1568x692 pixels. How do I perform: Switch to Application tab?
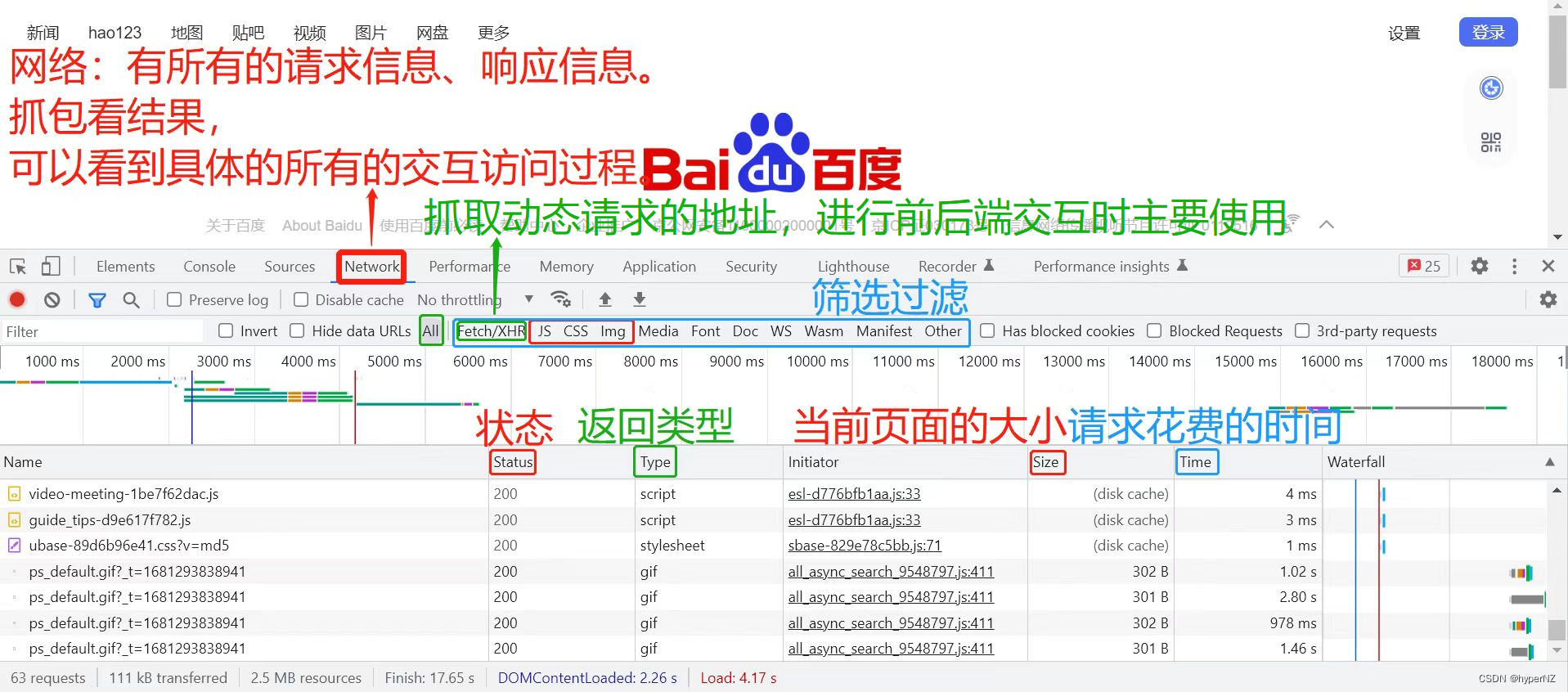pos(659,266)
